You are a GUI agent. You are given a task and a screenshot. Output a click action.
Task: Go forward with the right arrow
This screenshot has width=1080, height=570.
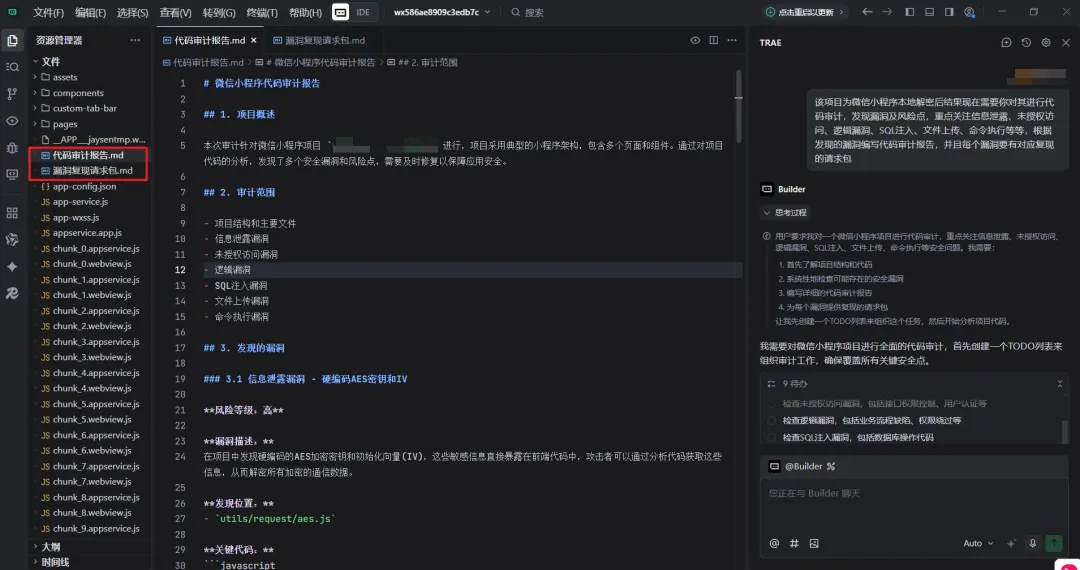(x=887, y=12)
